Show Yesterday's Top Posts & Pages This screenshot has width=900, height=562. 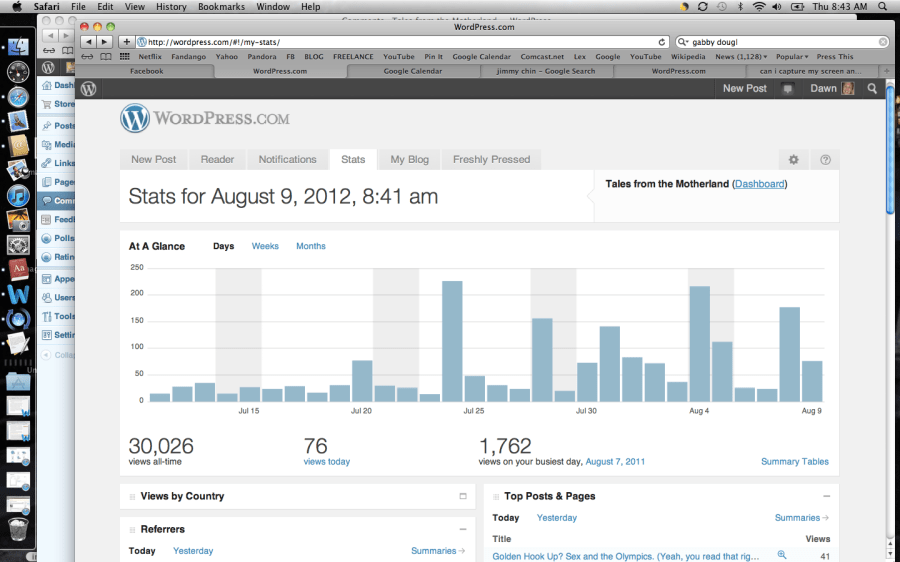(x=557, y=518)
